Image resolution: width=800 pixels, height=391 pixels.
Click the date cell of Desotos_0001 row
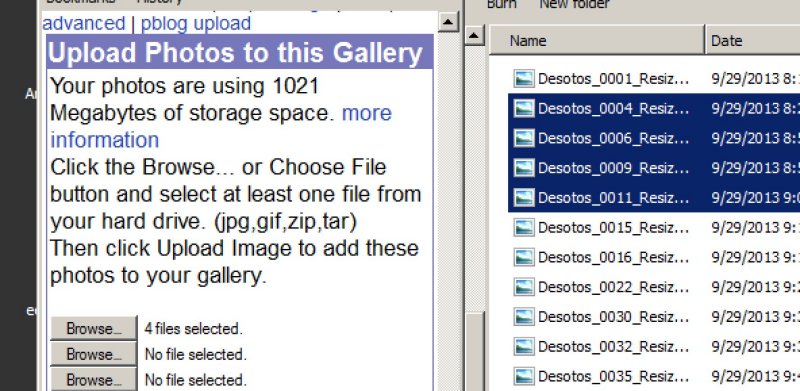pyautogui.click(x=756, y=79)
